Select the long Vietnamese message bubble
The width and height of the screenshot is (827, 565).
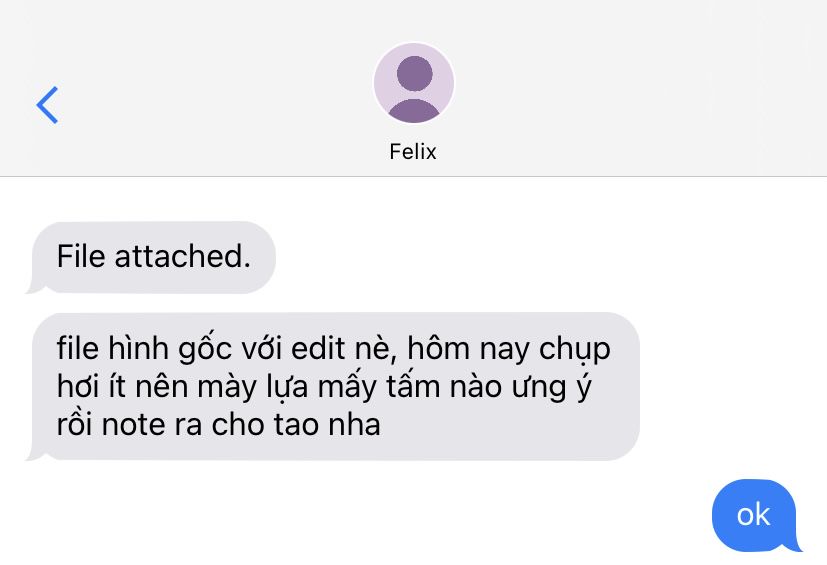tap(335, 386)
